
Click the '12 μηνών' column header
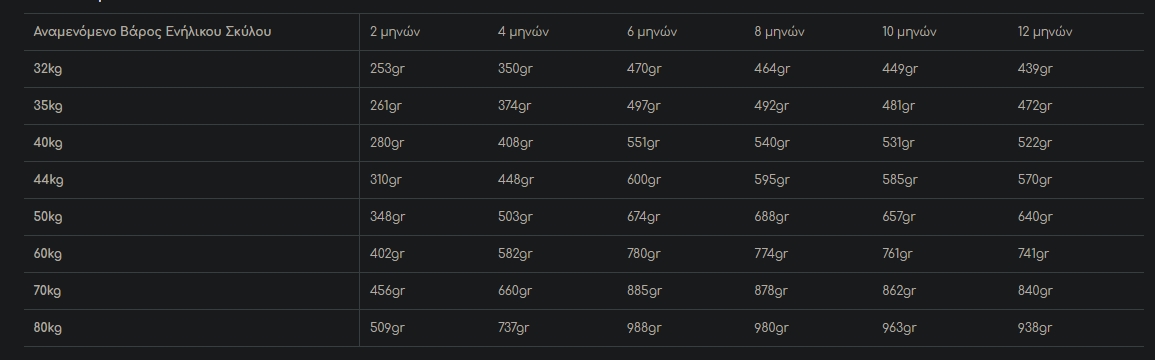pyautogui.click(x=1045, y=32)
